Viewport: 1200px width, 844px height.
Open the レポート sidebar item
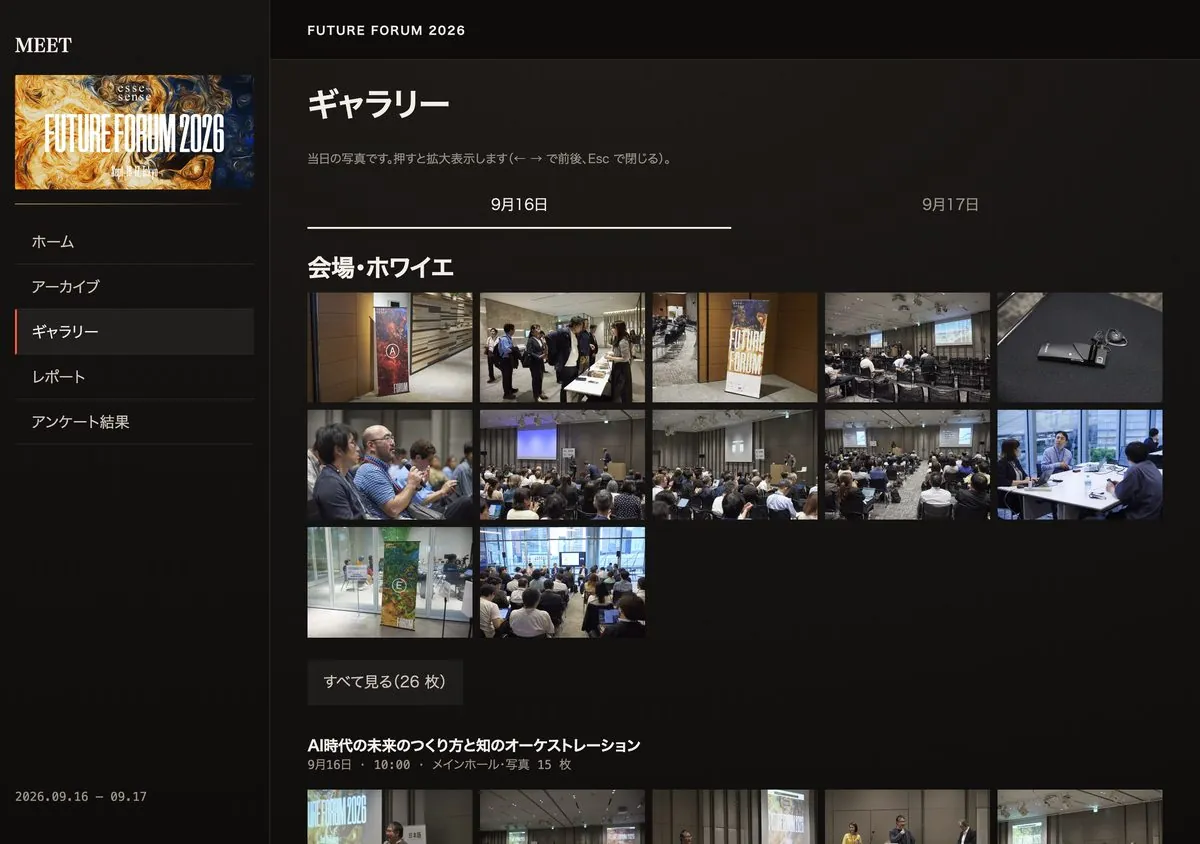click(134, 377)
